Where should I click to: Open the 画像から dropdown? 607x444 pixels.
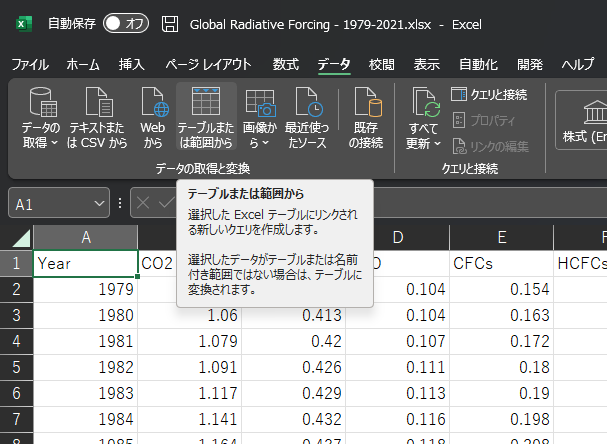click(259, 118)
